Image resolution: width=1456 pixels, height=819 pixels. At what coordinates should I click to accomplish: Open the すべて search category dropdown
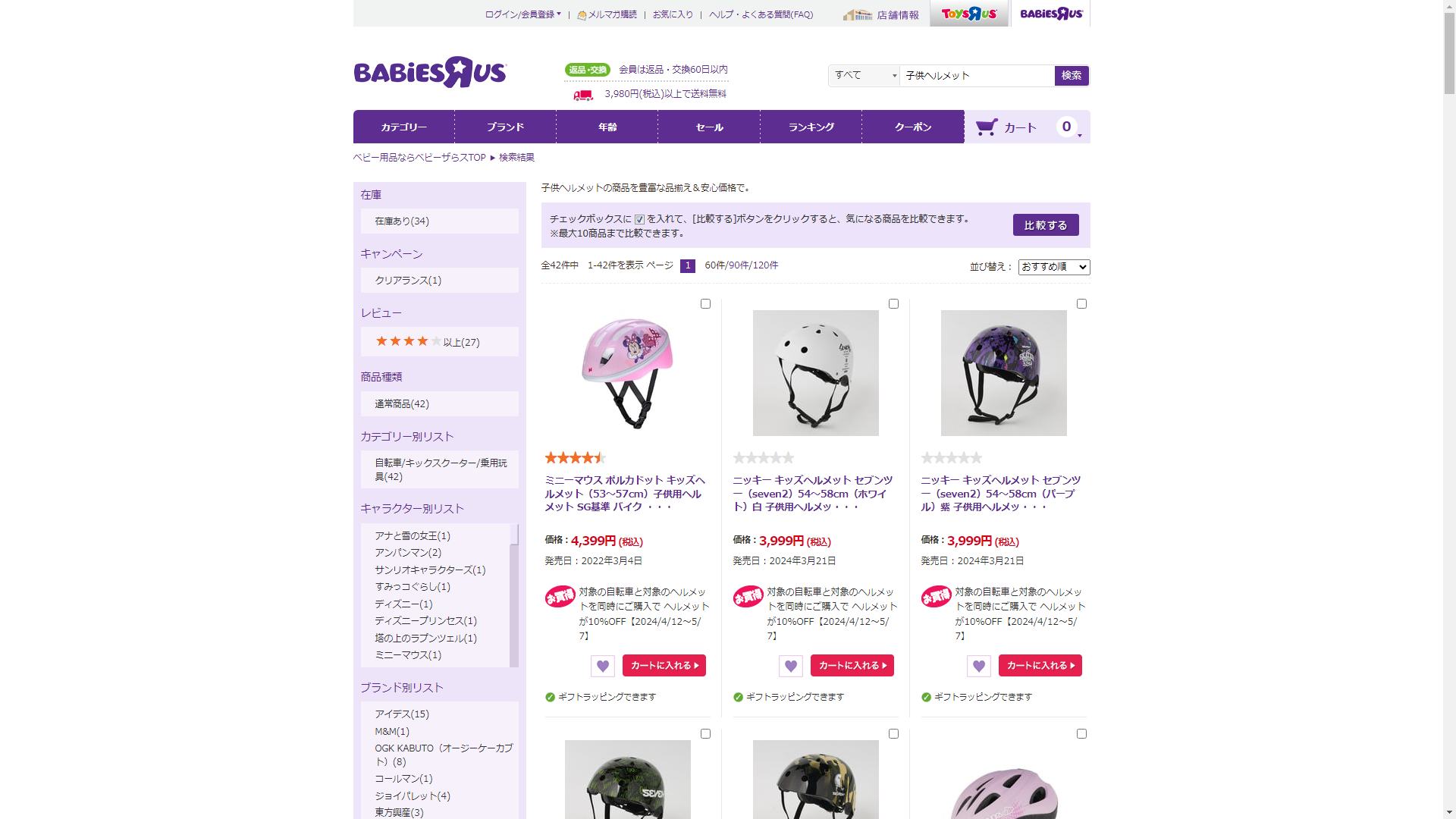tap(864, 75)
